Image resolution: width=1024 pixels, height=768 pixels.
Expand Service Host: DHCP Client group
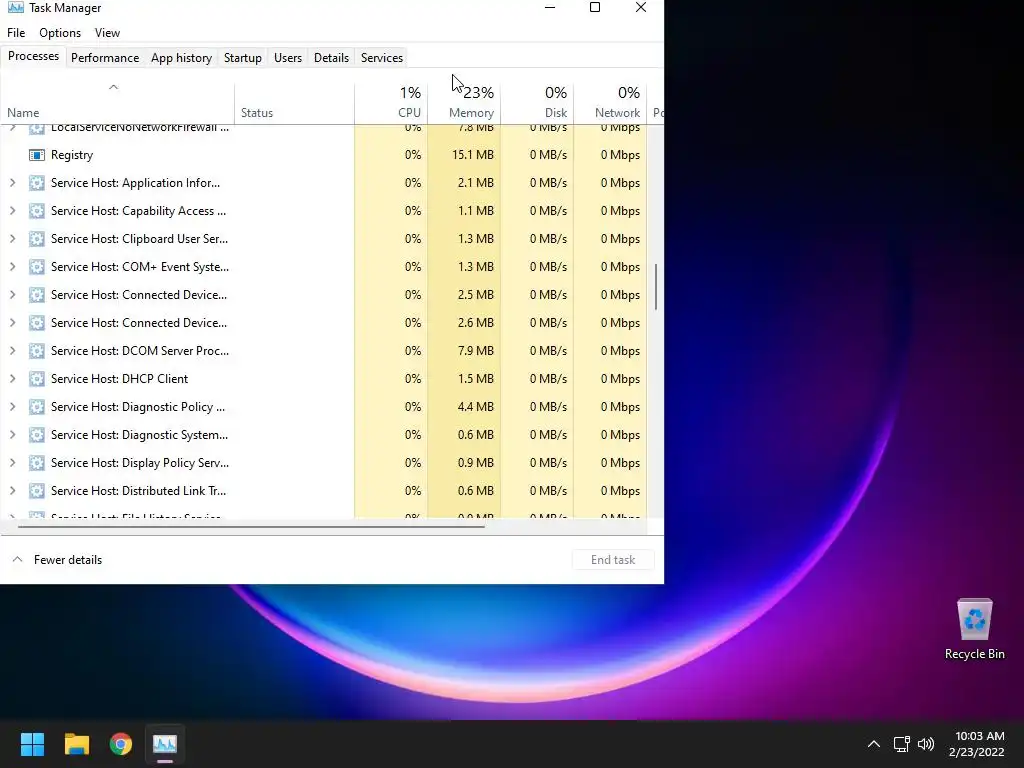[12, 379]
